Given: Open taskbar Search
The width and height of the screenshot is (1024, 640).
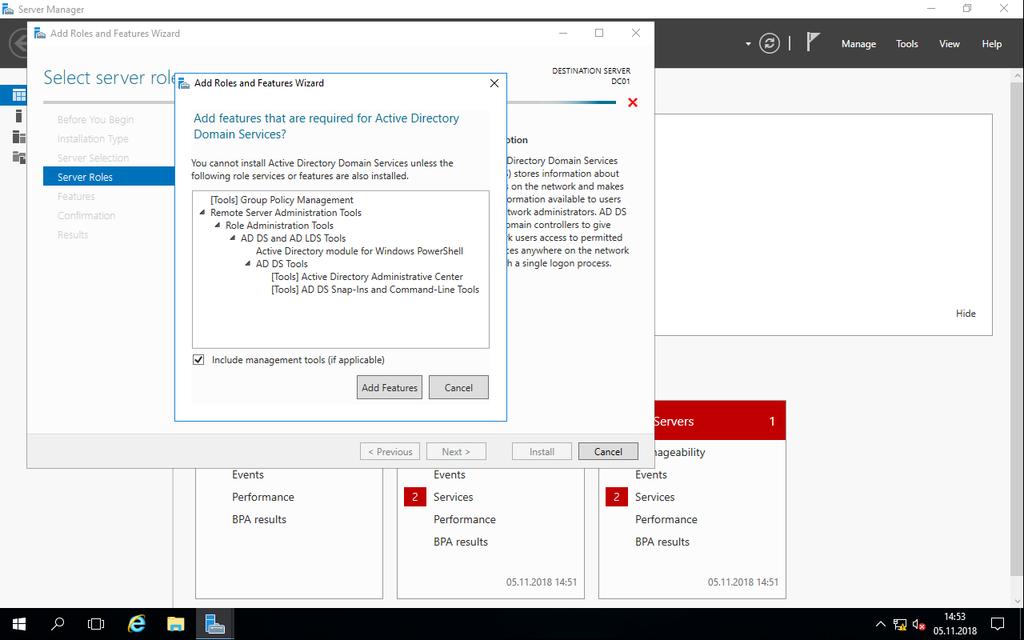Looking at the screenshot, I should coord(57,624).
